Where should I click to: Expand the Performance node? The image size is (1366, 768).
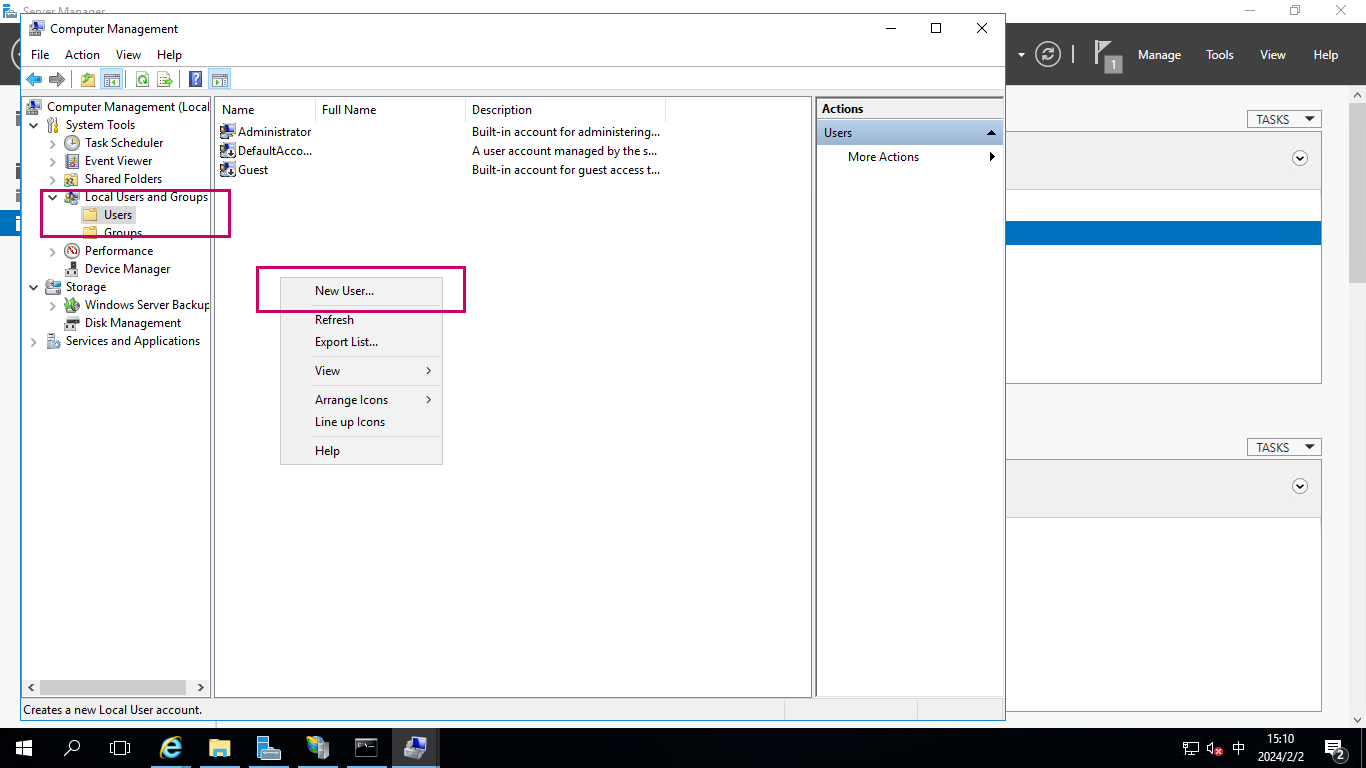pyautogui.click(x=52, y=251)
